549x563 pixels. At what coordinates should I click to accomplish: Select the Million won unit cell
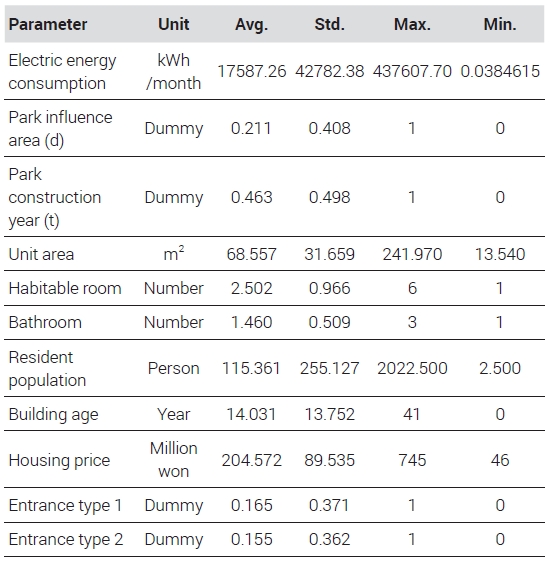174,460
